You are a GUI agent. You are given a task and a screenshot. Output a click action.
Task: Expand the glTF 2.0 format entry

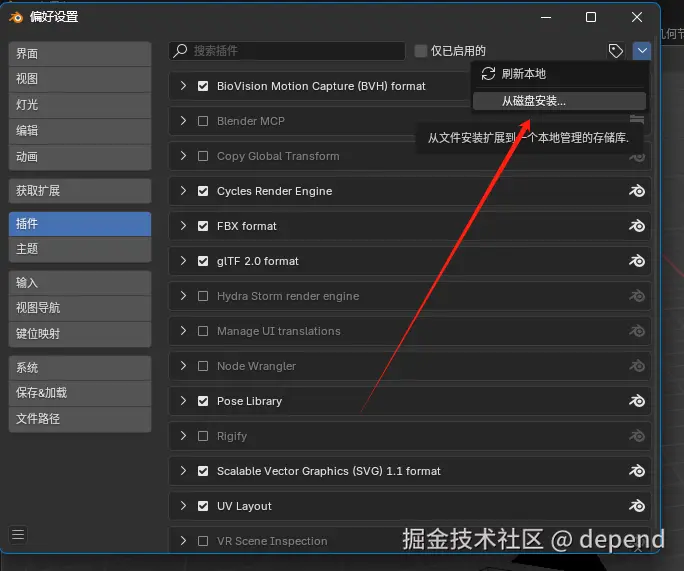coord(183,261)
